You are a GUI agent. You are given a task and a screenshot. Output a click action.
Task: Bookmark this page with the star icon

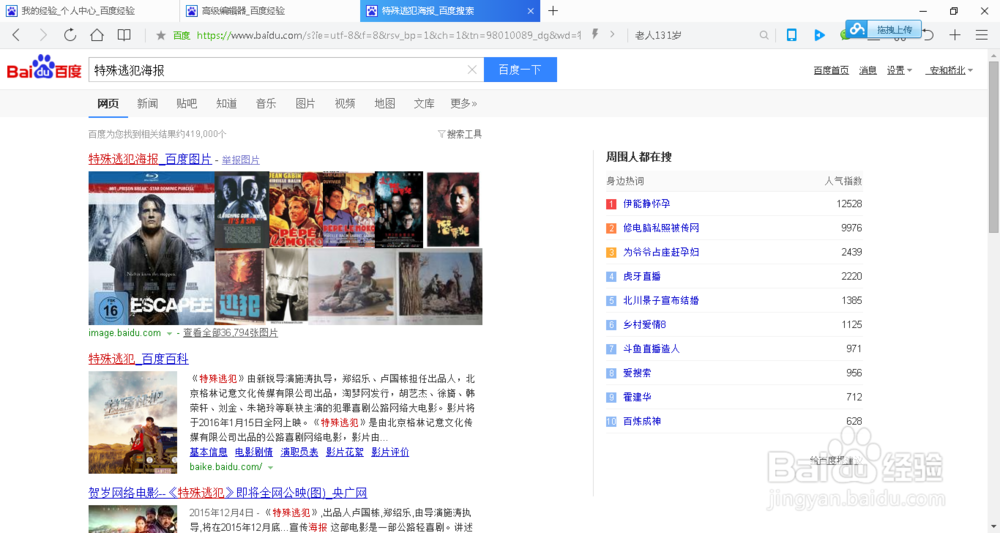(x=161, y=35)
